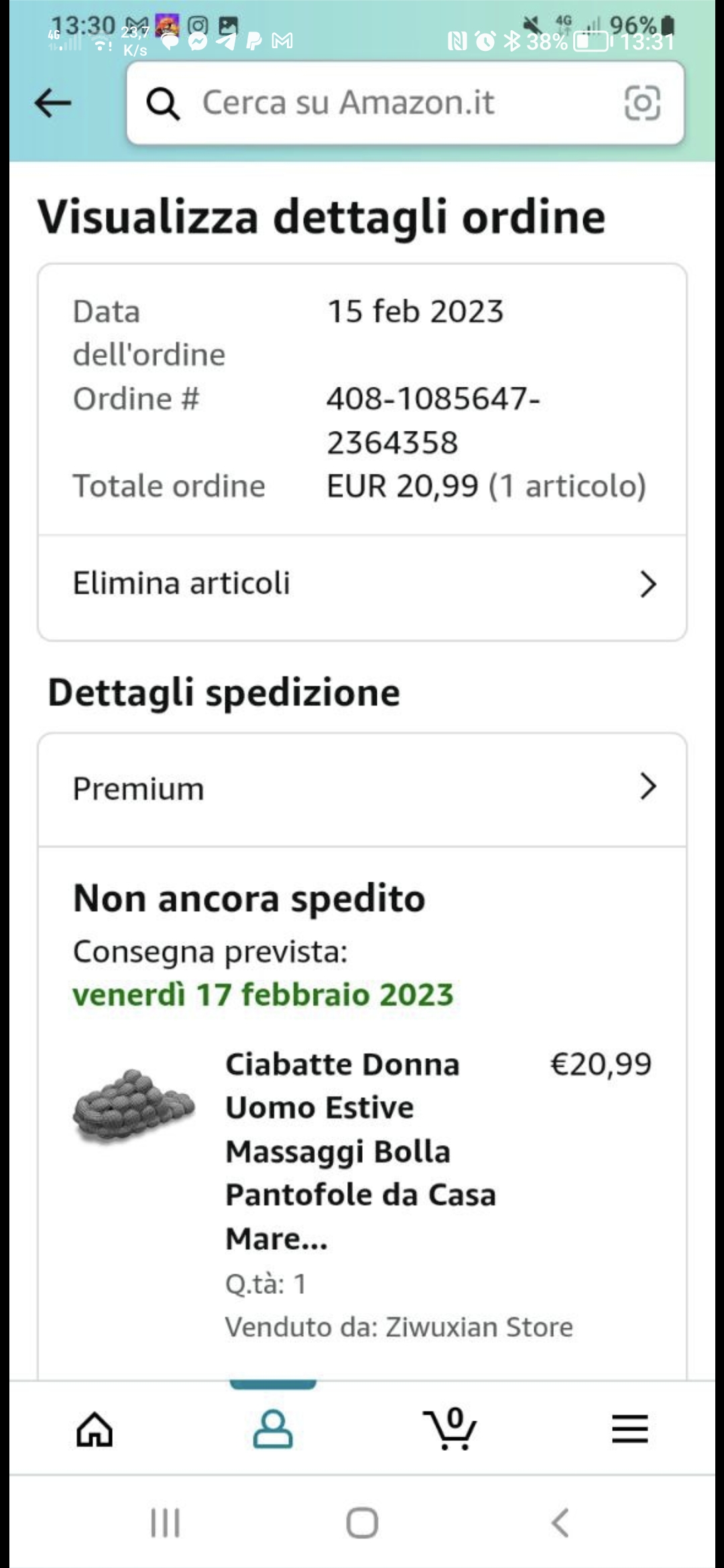This screenshot has height=1568, width=724.
Task: Open camera lens search icon
Action: (642, 103)
